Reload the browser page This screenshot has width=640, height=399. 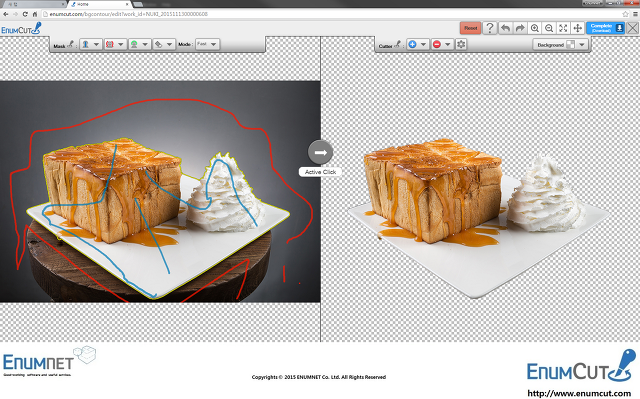click(25, 14)
